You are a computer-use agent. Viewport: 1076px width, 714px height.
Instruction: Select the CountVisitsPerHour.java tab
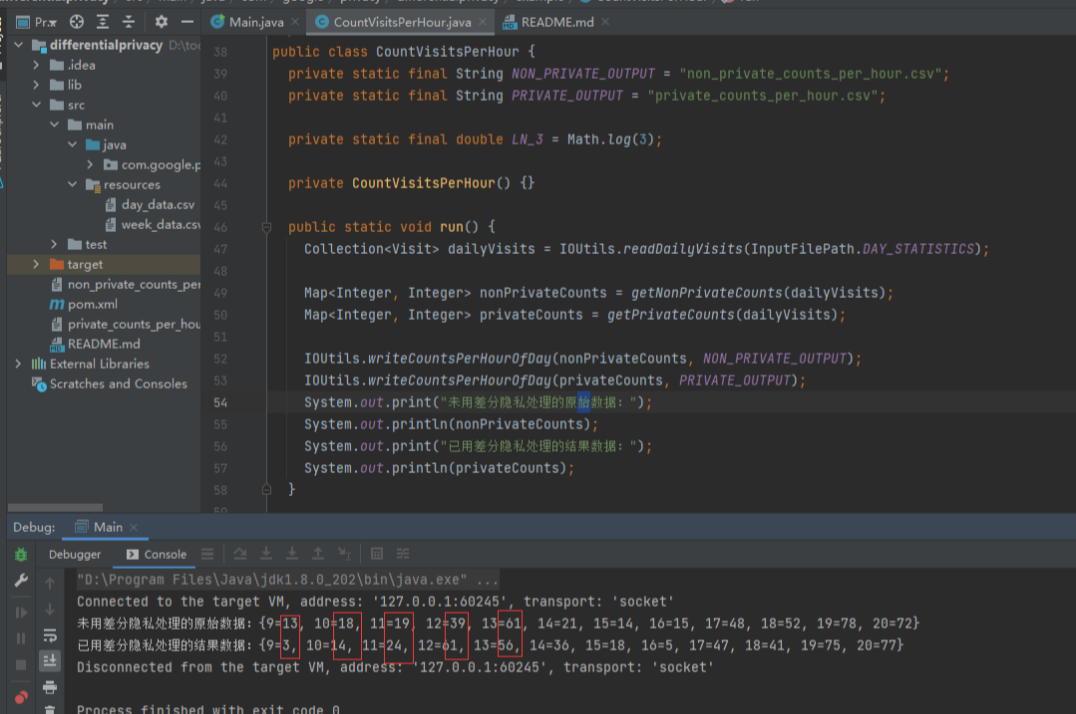(401, 22)
